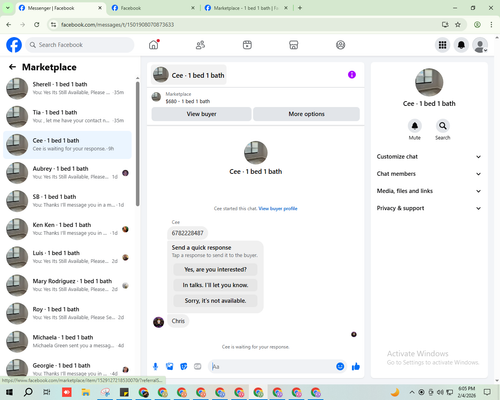The image size is (500, 400).
Task: Switch to the Marketplace - 1 bed 1 bath tab
Action: click(x=246, y=8)
